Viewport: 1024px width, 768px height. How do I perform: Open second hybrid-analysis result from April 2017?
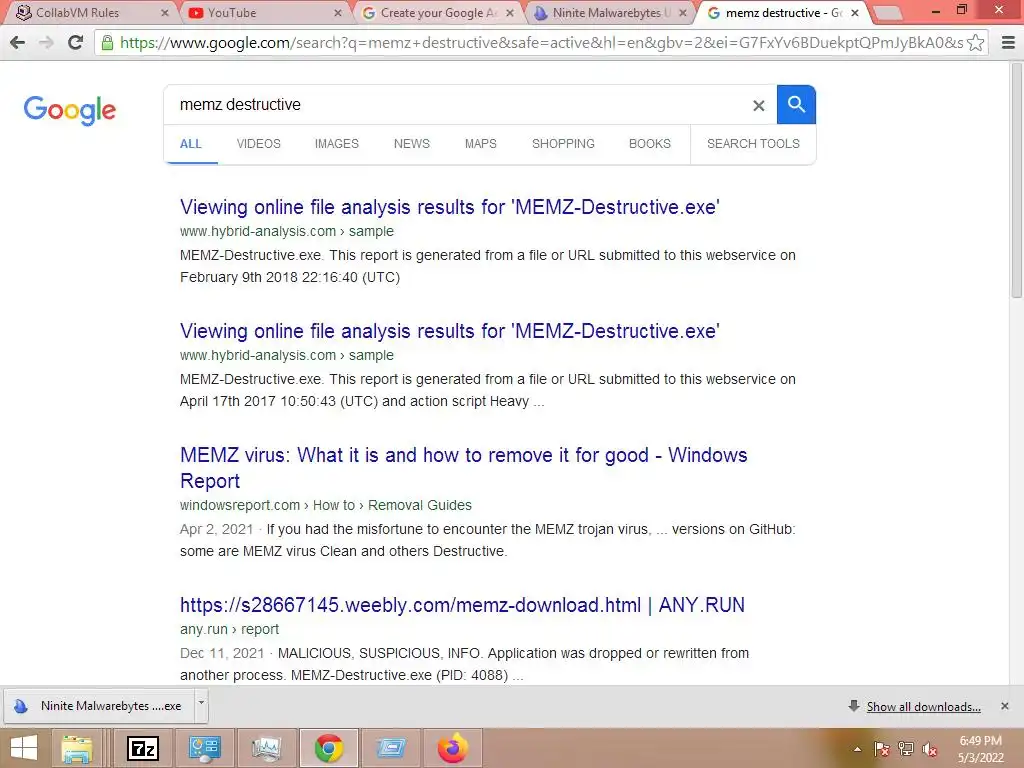point(449,331)
